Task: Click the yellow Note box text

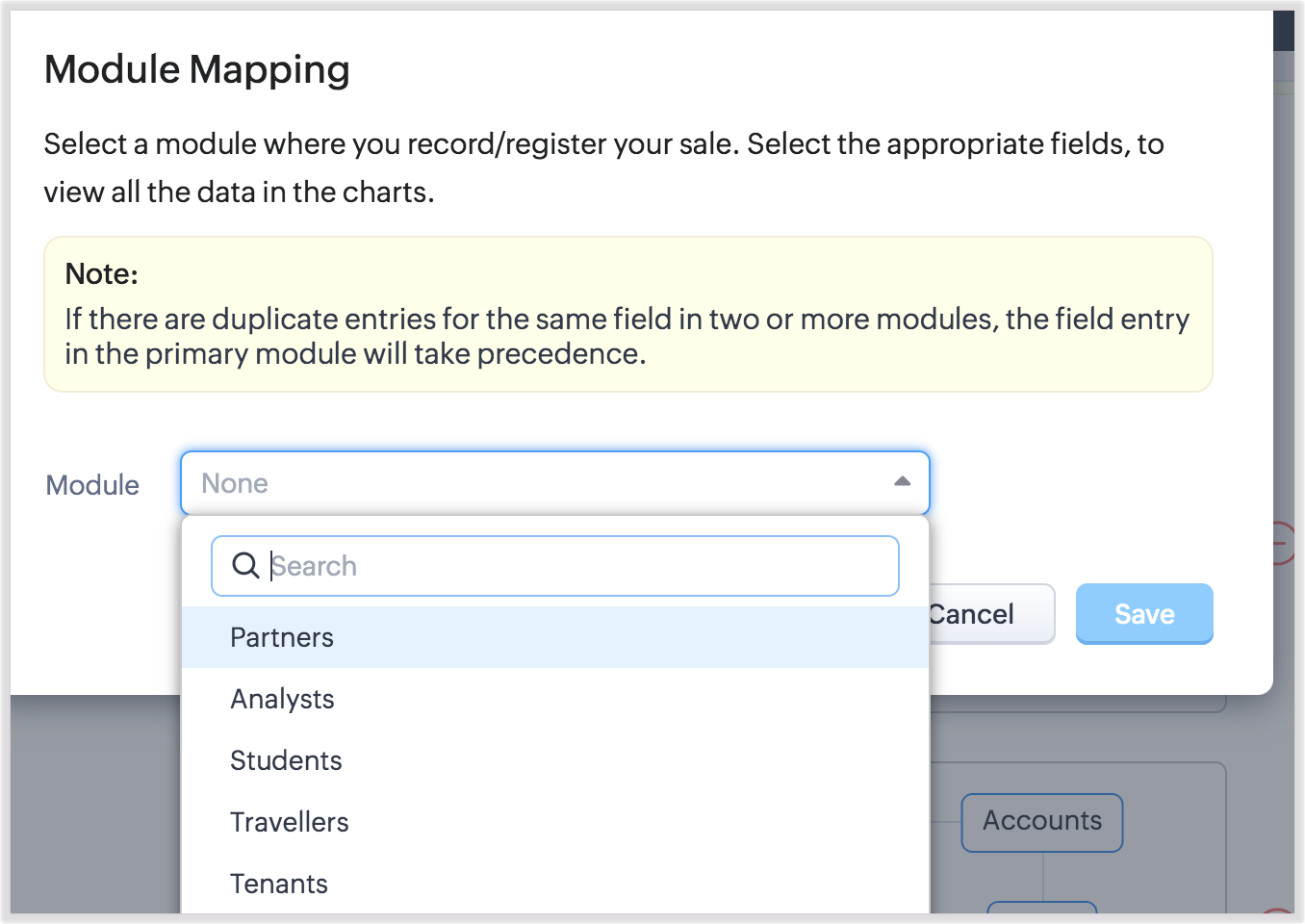Action: coord(627,336)
